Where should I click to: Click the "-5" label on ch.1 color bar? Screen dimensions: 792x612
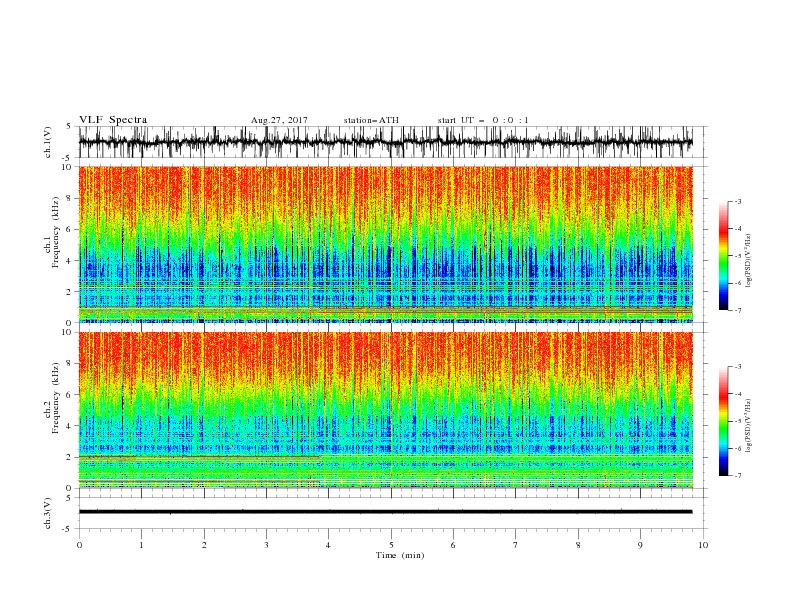click(x=737, y=256)
